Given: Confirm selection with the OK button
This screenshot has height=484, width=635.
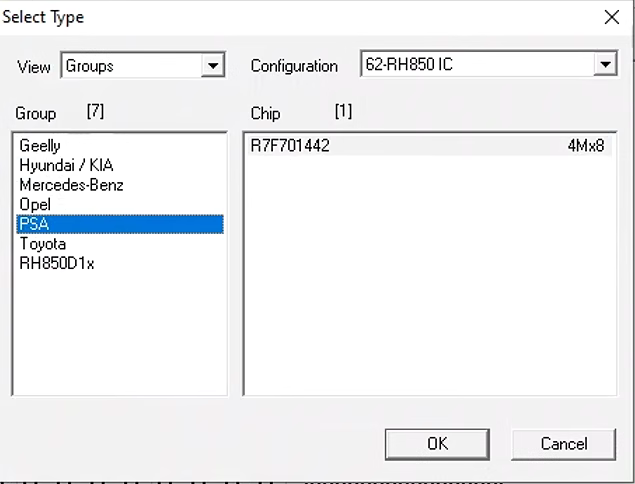Looking at the screenshot, I should click(437, 443).
